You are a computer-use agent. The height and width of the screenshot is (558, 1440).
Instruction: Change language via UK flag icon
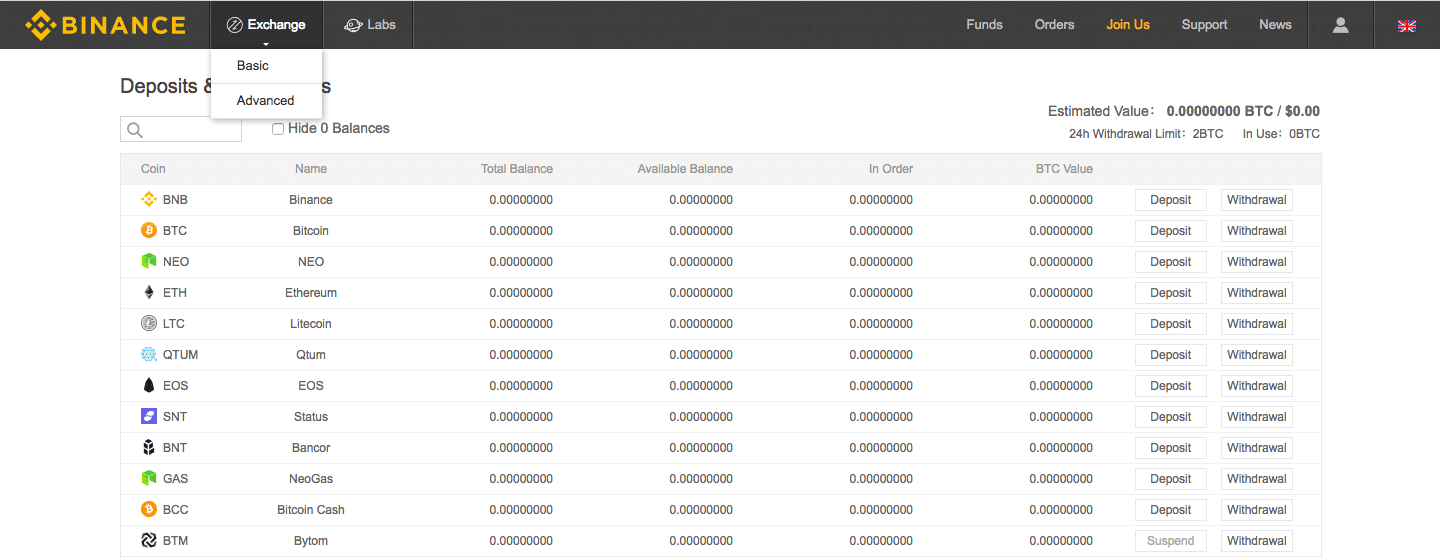1407,26
